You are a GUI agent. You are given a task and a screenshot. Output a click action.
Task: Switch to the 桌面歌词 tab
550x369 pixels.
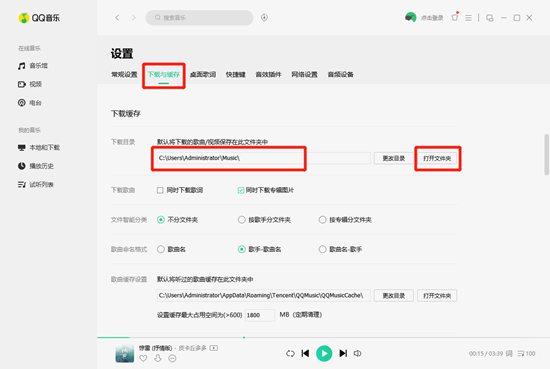(203, 74)
